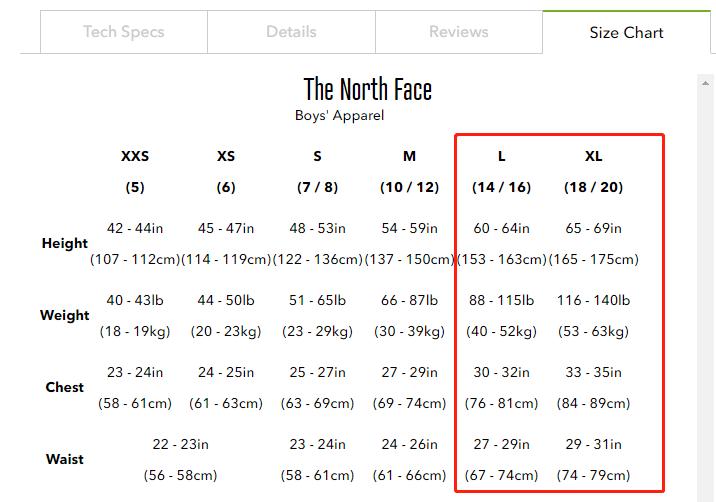Click the '(53 - 63kg)' weight value

click(594, 331)
